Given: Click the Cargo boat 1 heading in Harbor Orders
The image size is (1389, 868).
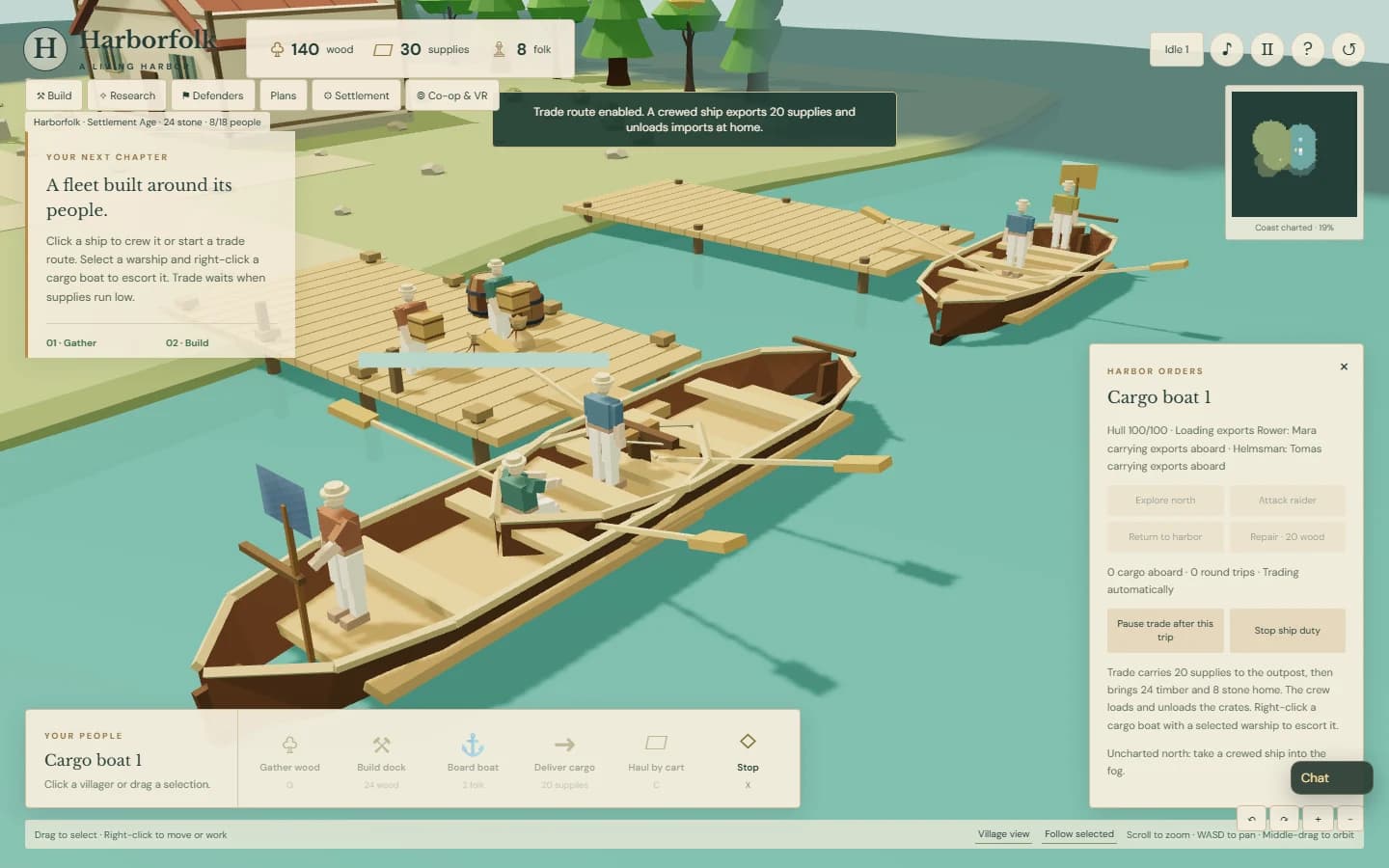Looking at the screenshot, I should click(1158, 397).
